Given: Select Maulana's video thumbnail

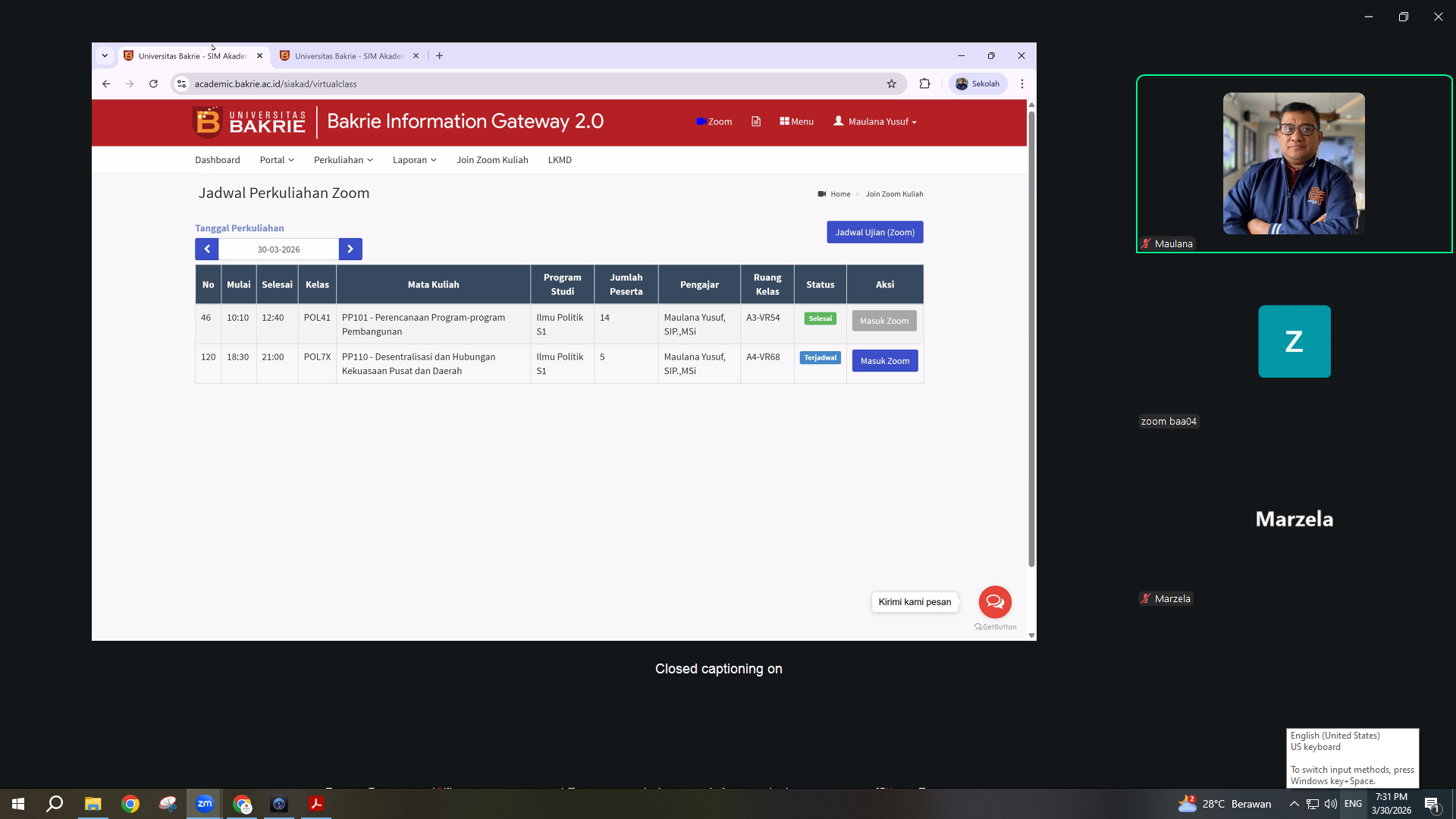Looking at the screenshot, I should [x=1294, y=164].
